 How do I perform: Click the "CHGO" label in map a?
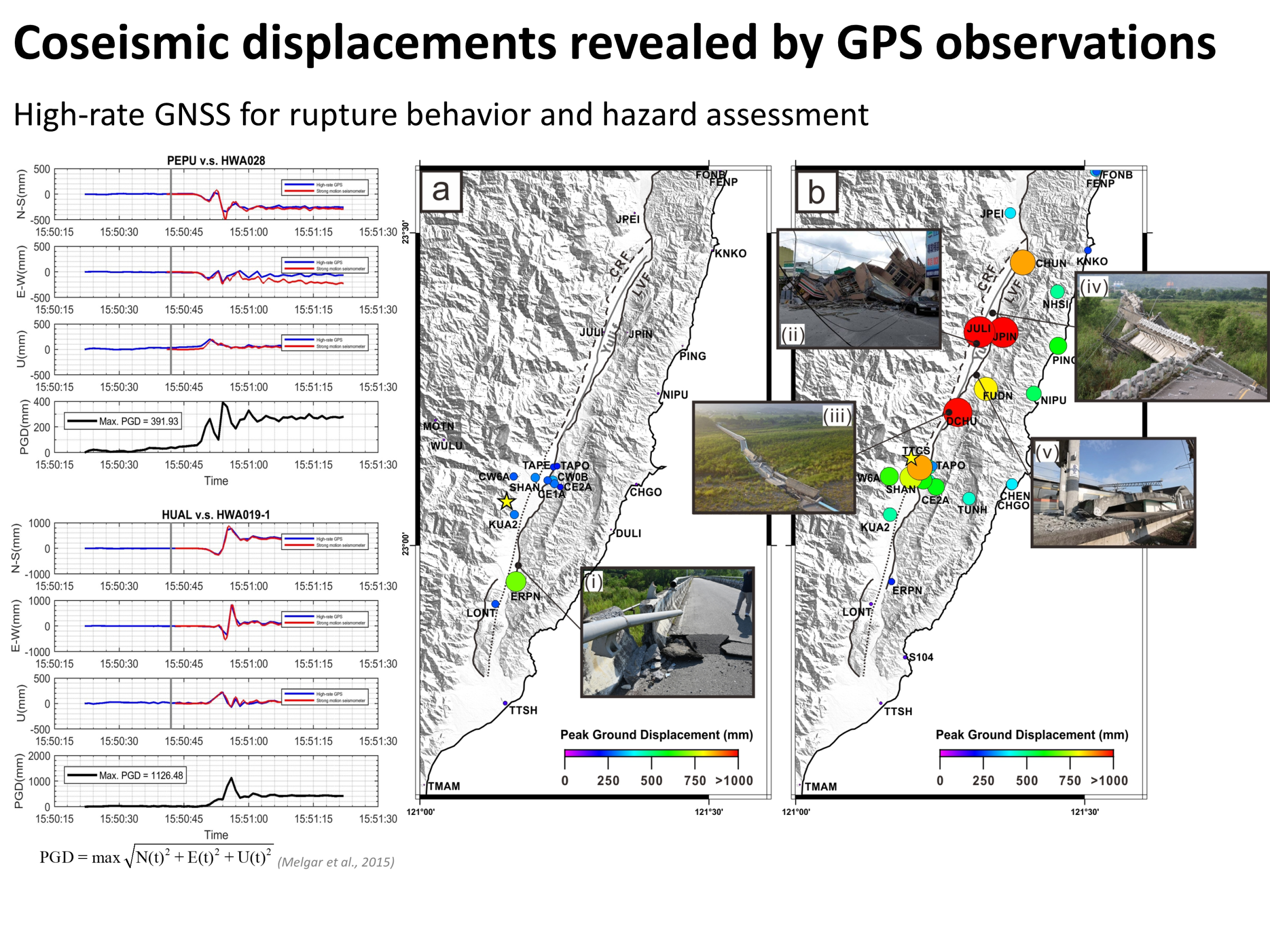click(x=646, y=492)
